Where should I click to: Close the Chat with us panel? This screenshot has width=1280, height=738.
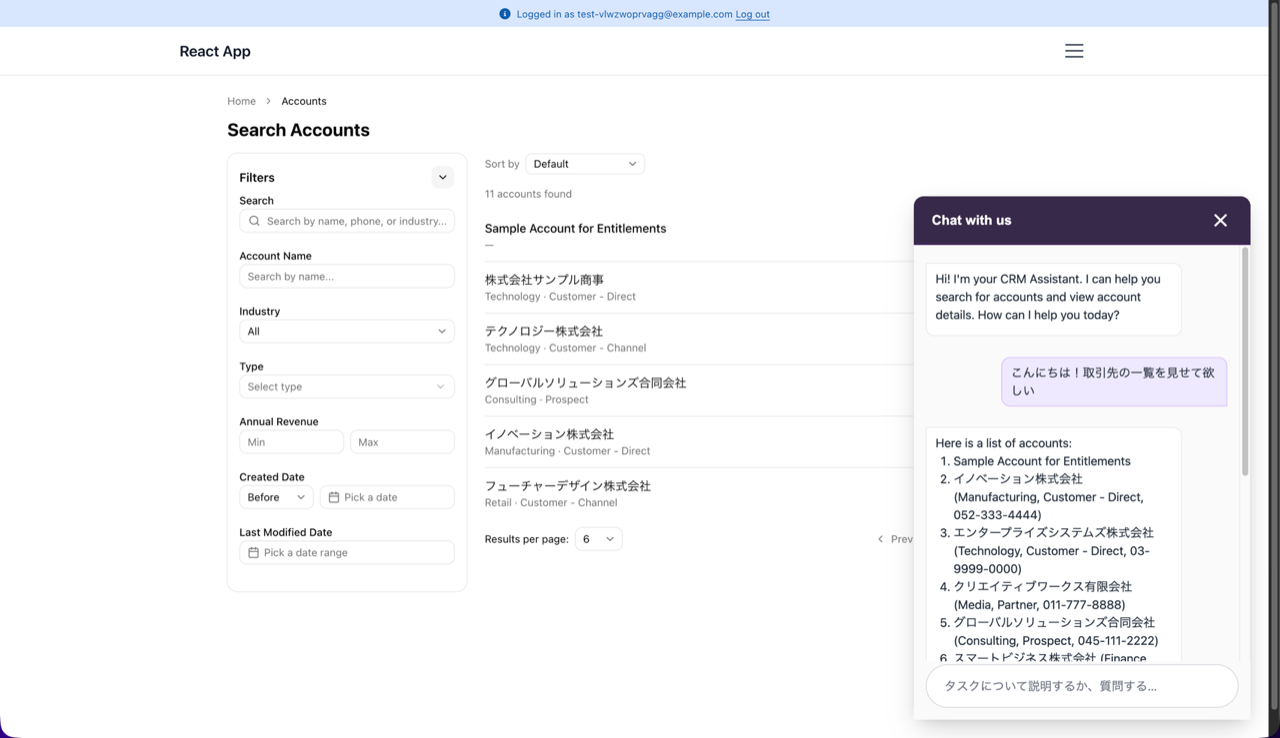[1220, 220]
